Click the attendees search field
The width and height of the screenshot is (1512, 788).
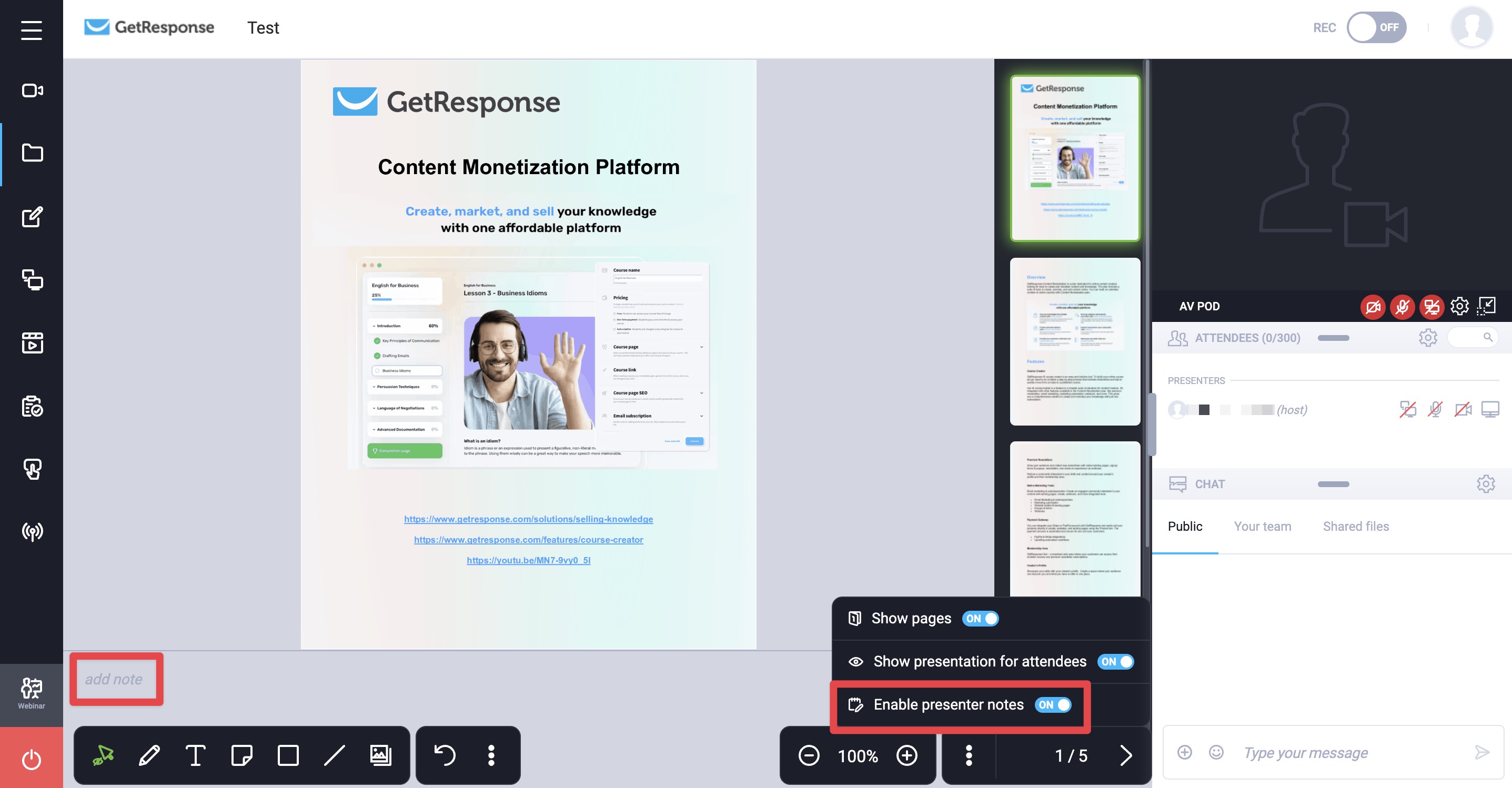[x=1472, y=337]
